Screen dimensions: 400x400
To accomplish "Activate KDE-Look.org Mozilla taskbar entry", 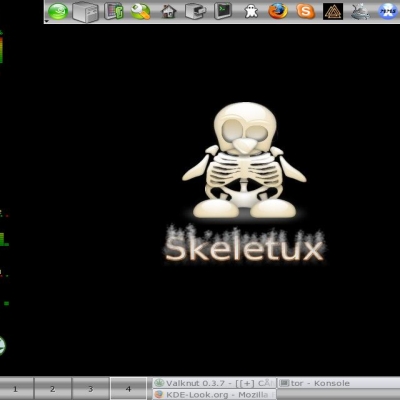I will point(214,395).
